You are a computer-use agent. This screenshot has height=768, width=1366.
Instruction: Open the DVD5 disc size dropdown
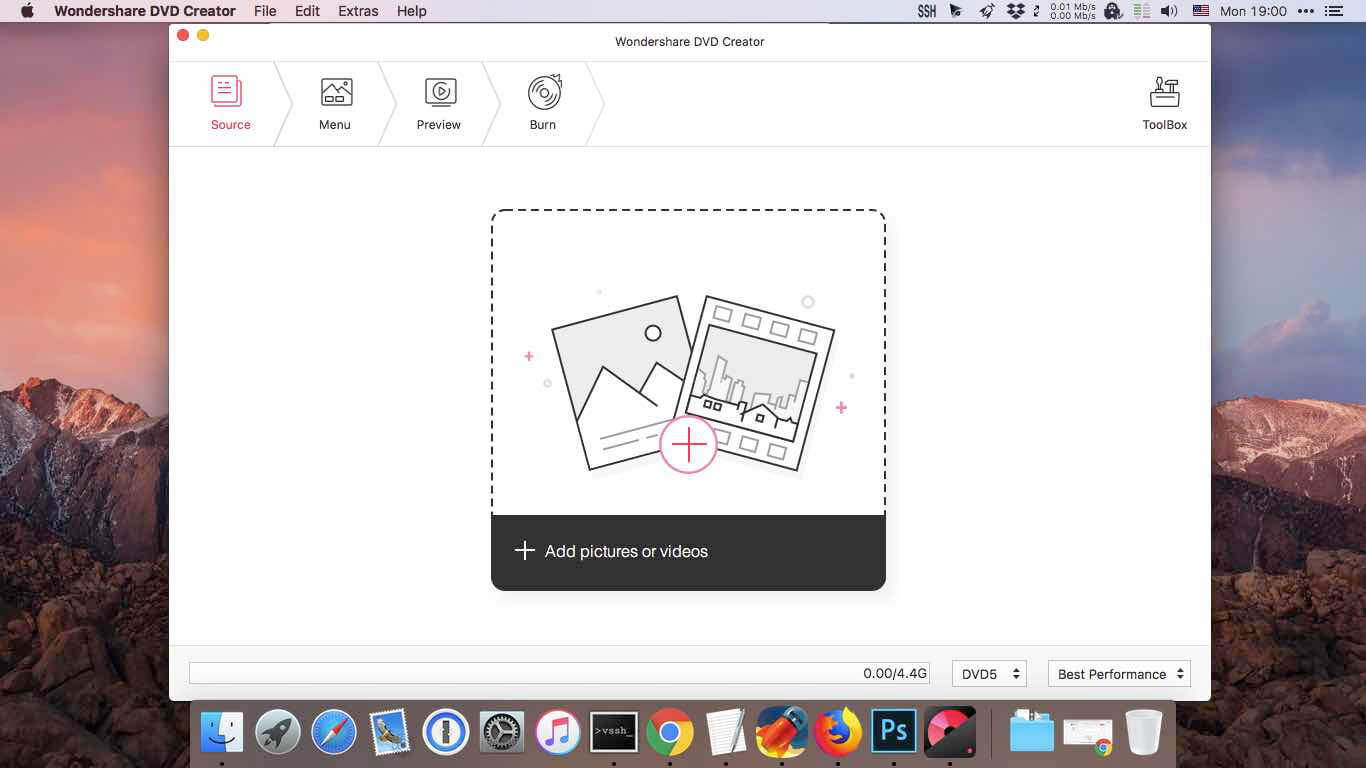[x=989, y=673]
